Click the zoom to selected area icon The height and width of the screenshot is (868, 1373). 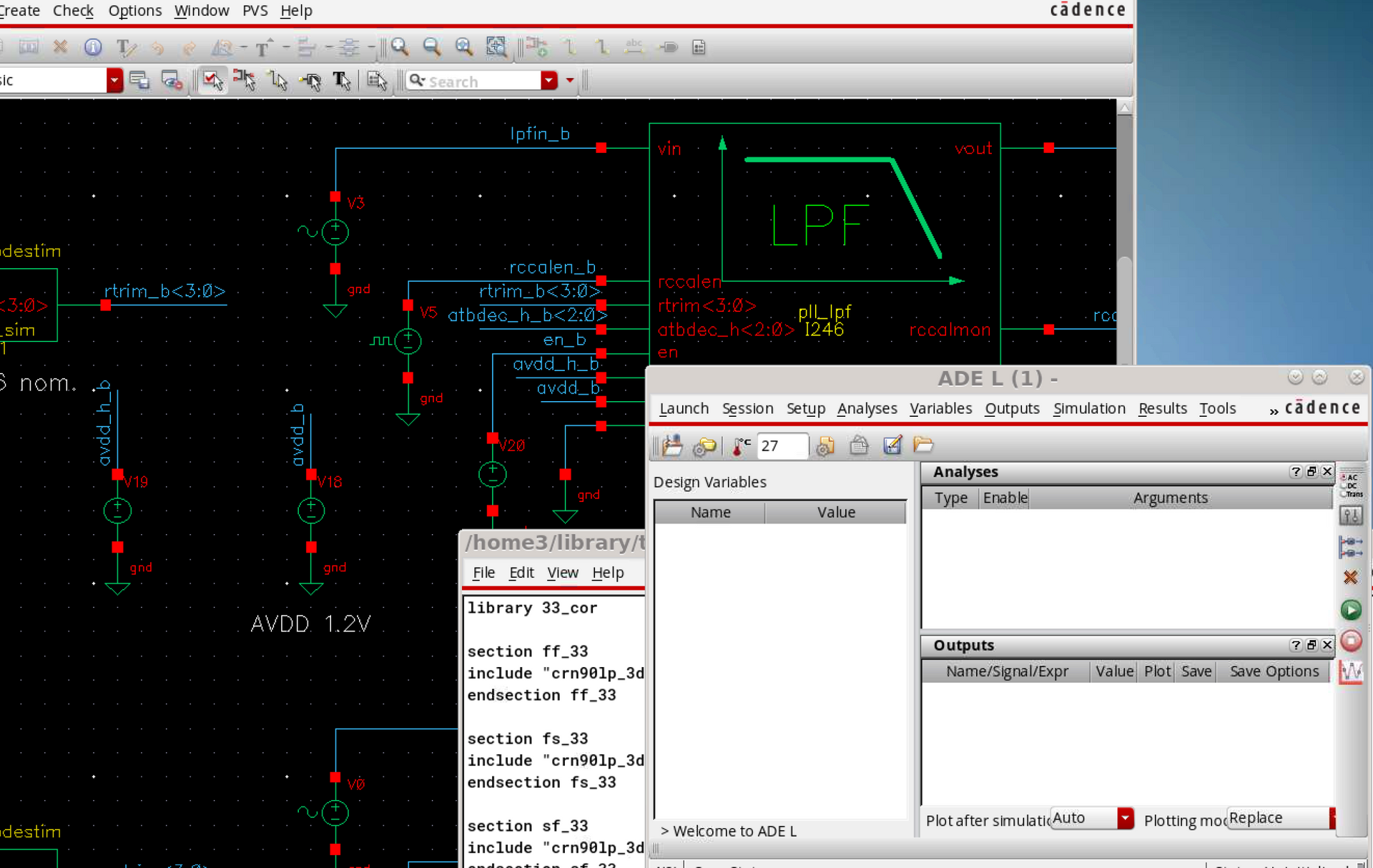(496, 47)
